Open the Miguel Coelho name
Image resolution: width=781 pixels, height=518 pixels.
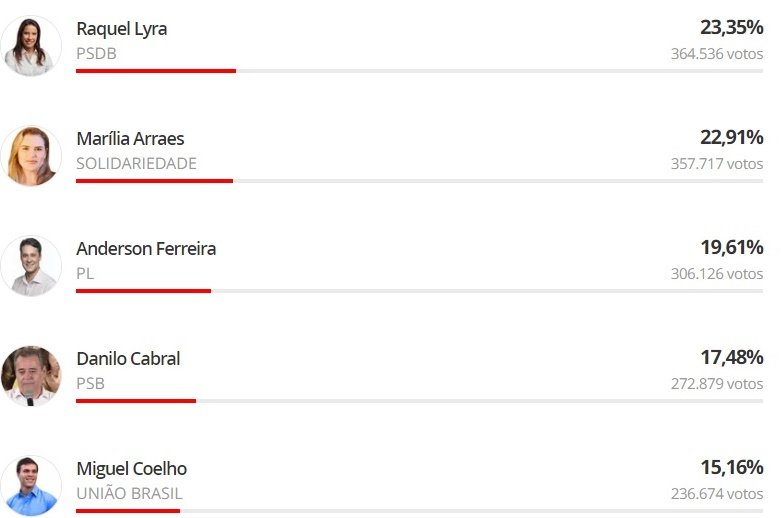(x=131, y=469)
